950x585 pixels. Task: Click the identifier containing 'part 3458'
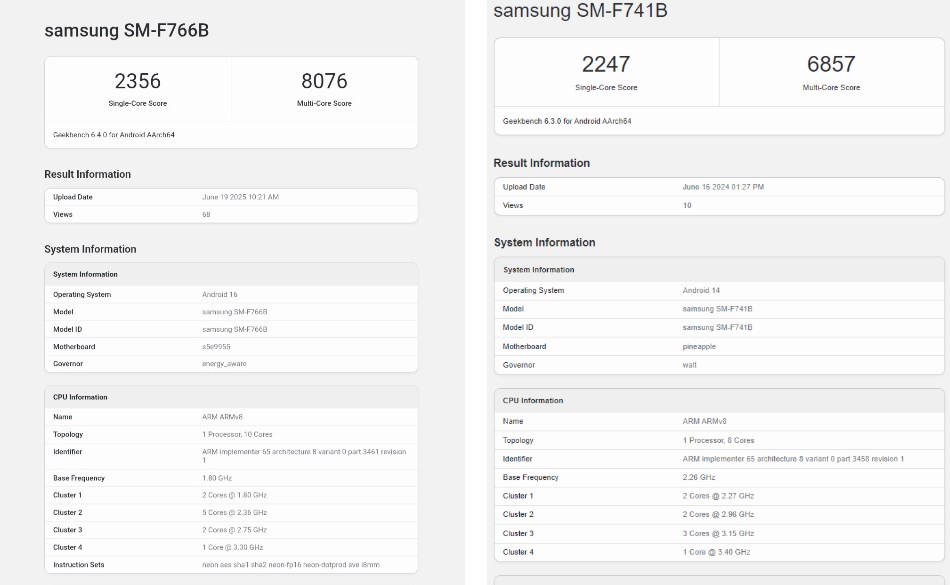click(793, 459)
